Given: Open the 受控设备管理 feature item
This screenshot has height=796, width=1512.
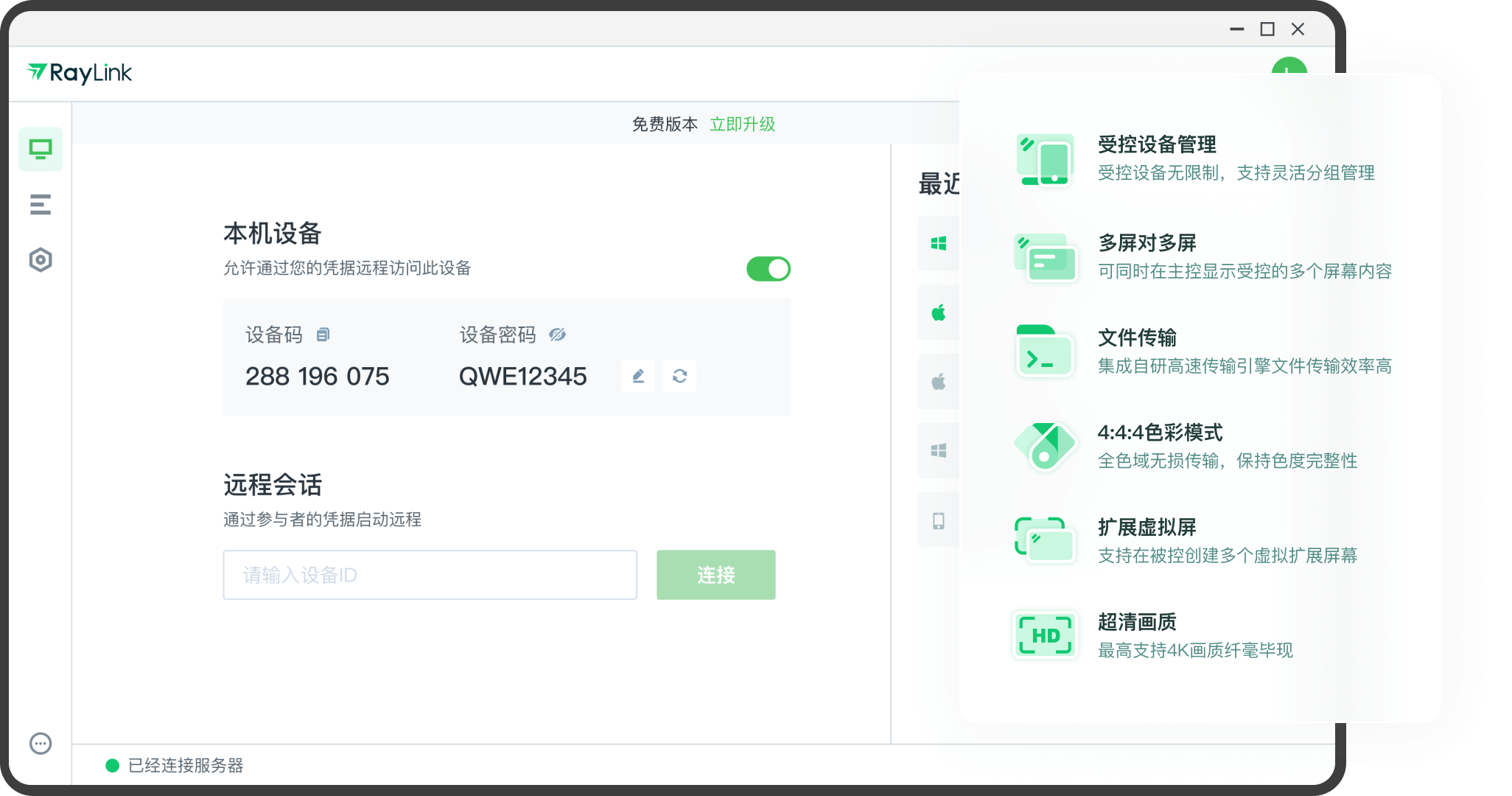Looking at the screenshot, I should click(x=1157, y=145).
